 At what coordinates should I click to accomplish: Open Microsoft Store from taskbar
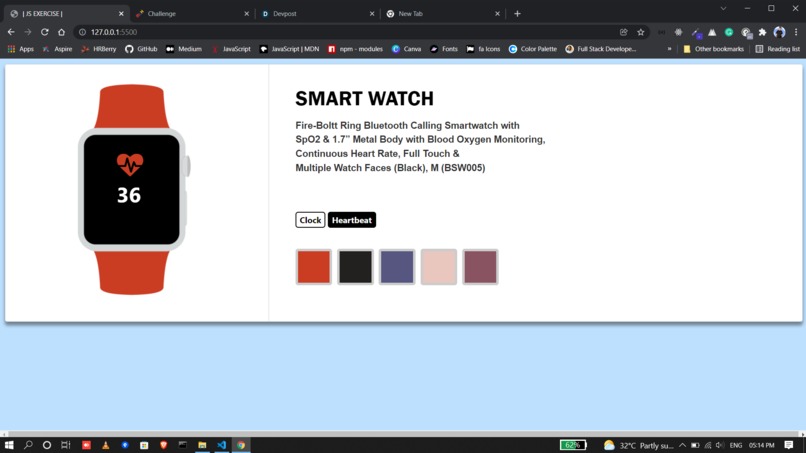tap(144, 445)
